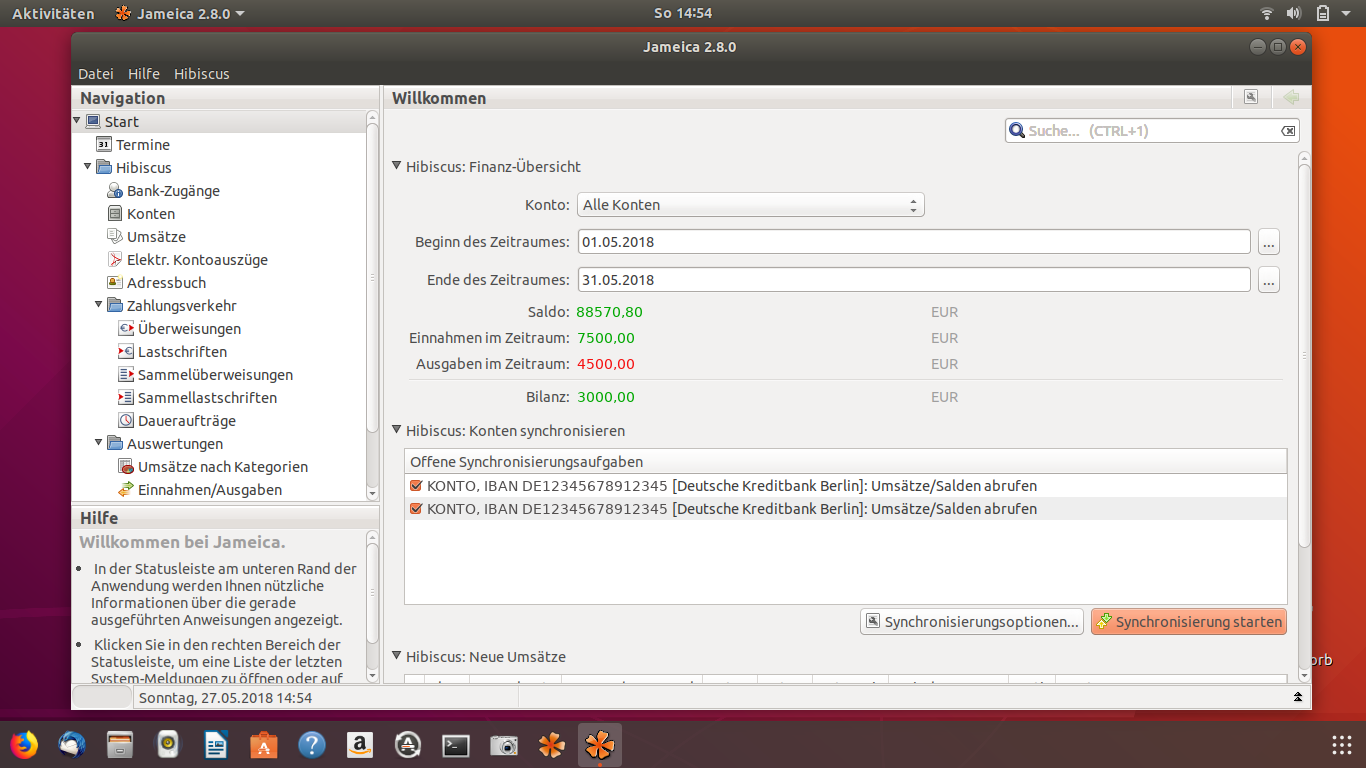Open the volume indicator in top bar

pos(1294,13)
